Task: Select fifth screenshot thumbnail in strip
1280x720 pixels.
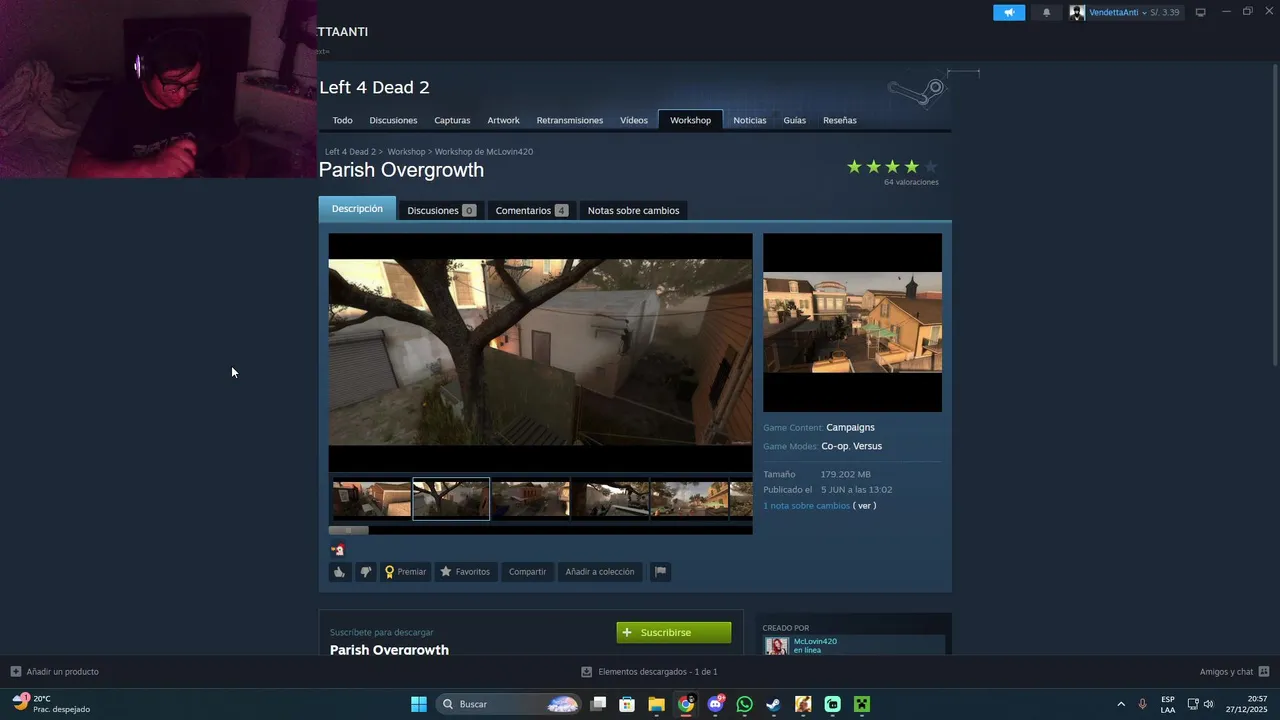Action: 690,499
